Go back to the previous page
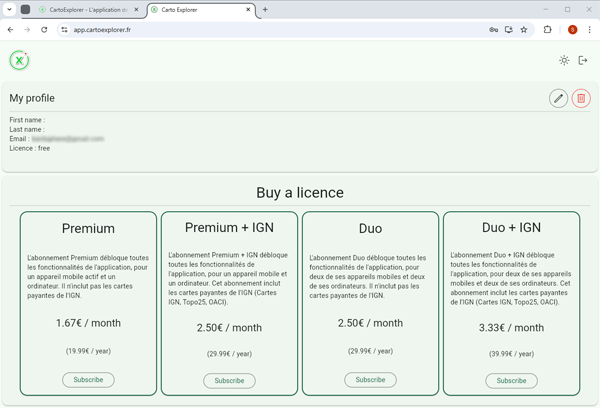 pyautogui.click(x=10, y=30)
